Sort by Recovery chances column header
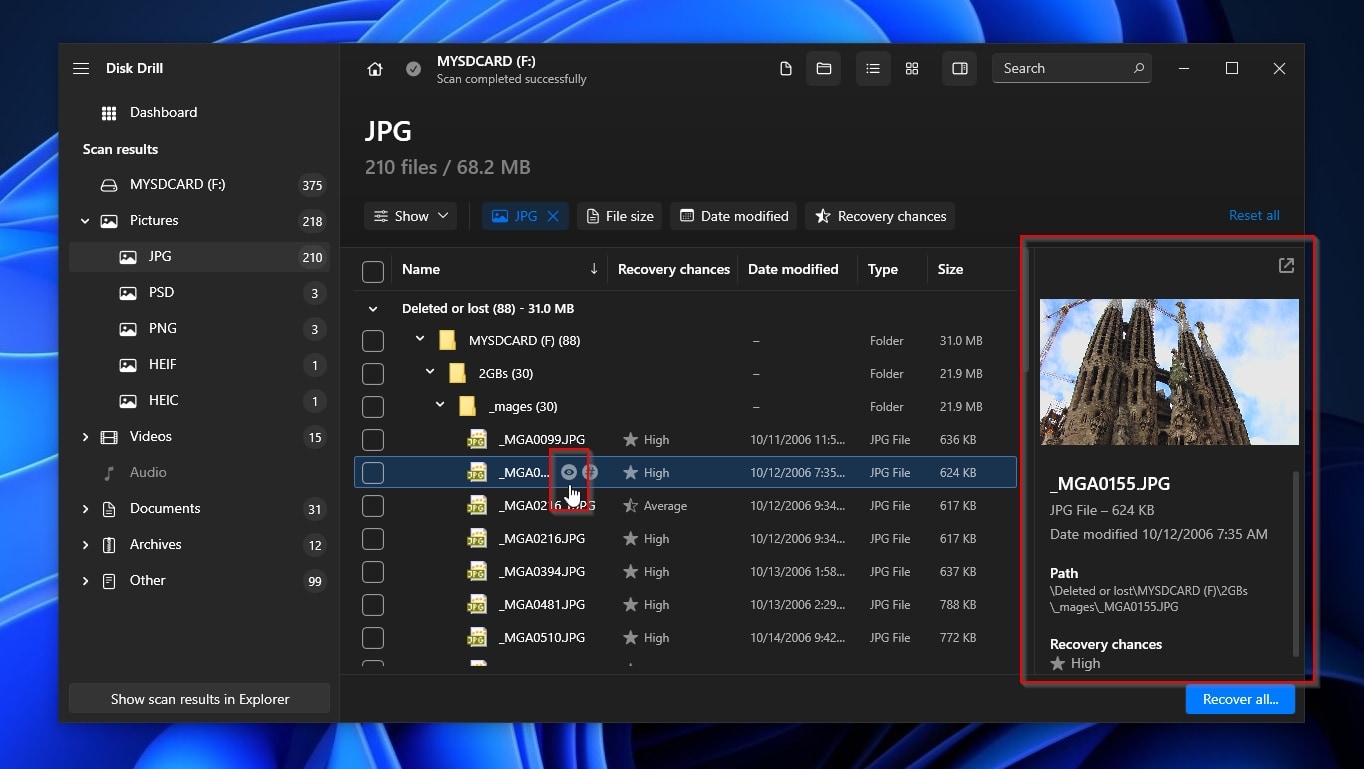The height and width of the screenshot is (769, 1364). [674, 269]
